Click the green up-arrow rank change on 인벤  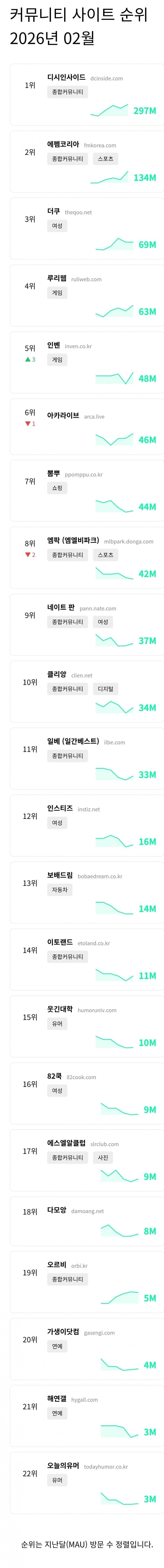point(30,360)
